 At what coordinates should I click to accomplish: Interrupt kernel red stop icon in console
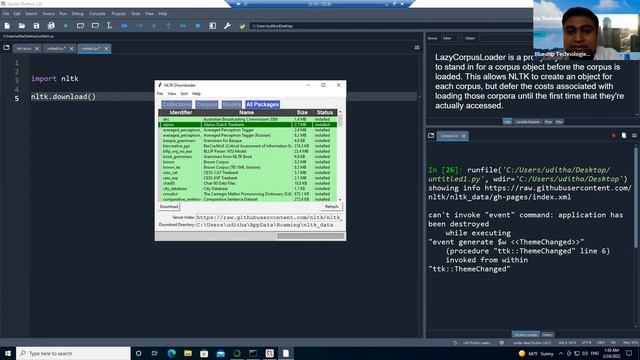click(613, 136)
